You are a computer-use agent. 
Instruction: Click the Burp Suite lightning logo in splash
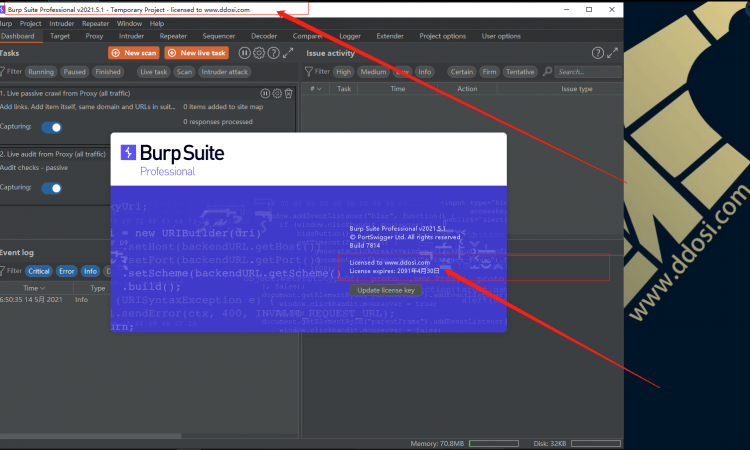pos(128,153)
